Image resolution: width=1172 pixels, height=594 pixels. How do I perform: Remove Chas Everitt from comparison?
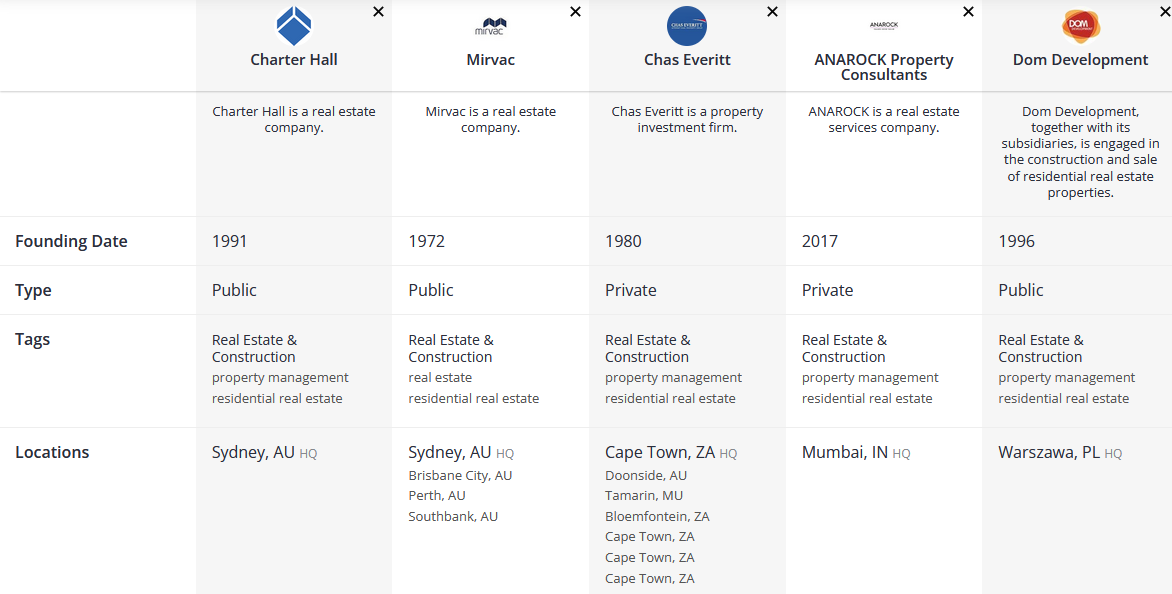click(x=772, y=12)
